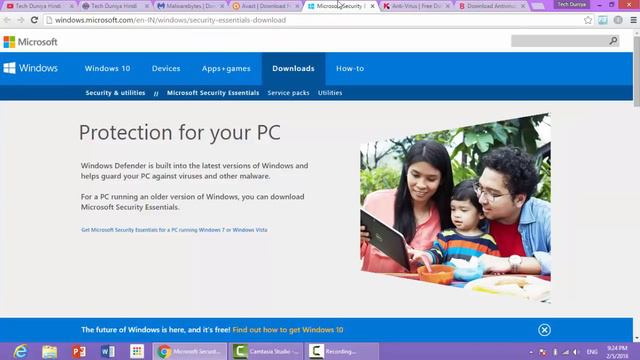The image size is (640, 360).
Task: Open the Windows 10 nav item
Action: [107, 69]
